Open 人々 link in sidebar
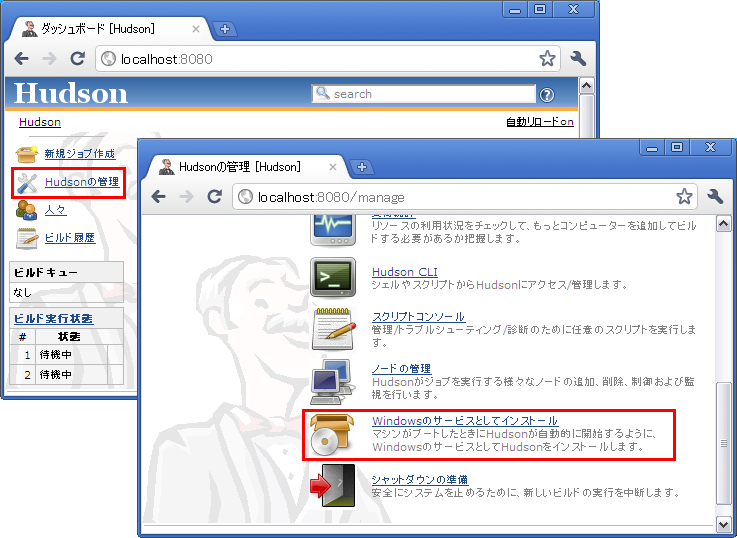 click(x=55, y=210)
